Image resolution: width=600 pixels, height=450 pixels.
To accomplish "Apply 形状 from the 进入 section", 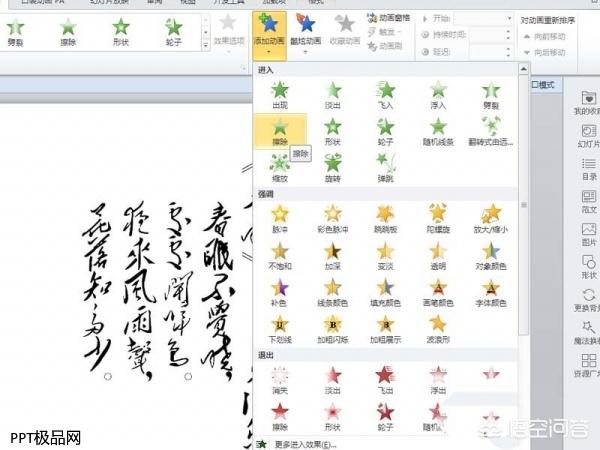I will pyautogui.click(x=333, y=132).
